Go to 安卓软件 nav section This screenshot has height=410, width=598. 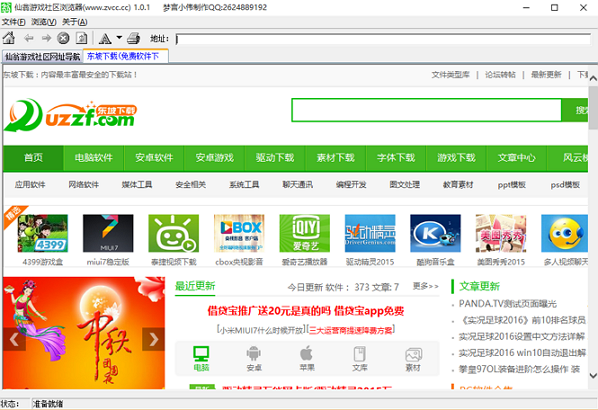pos(154,158)
